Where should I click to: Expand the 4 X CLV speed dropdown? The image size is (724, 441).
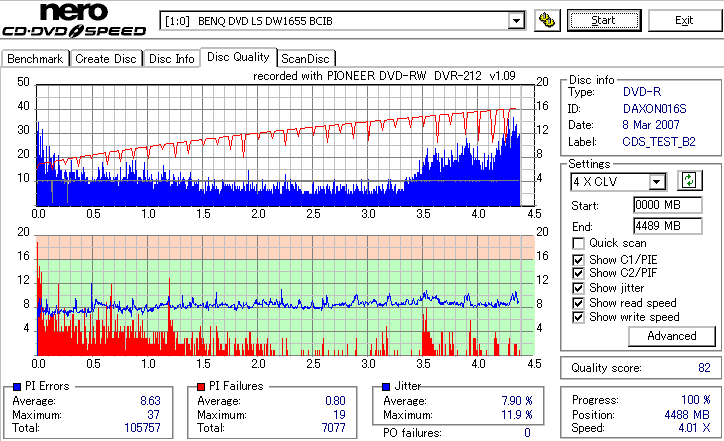click(x=656, y=181)
